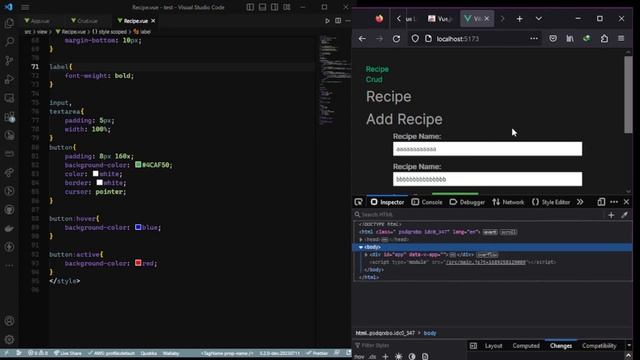
Task: Switch to the Debugger devtools tab
Action: click(x=467, y=202)
